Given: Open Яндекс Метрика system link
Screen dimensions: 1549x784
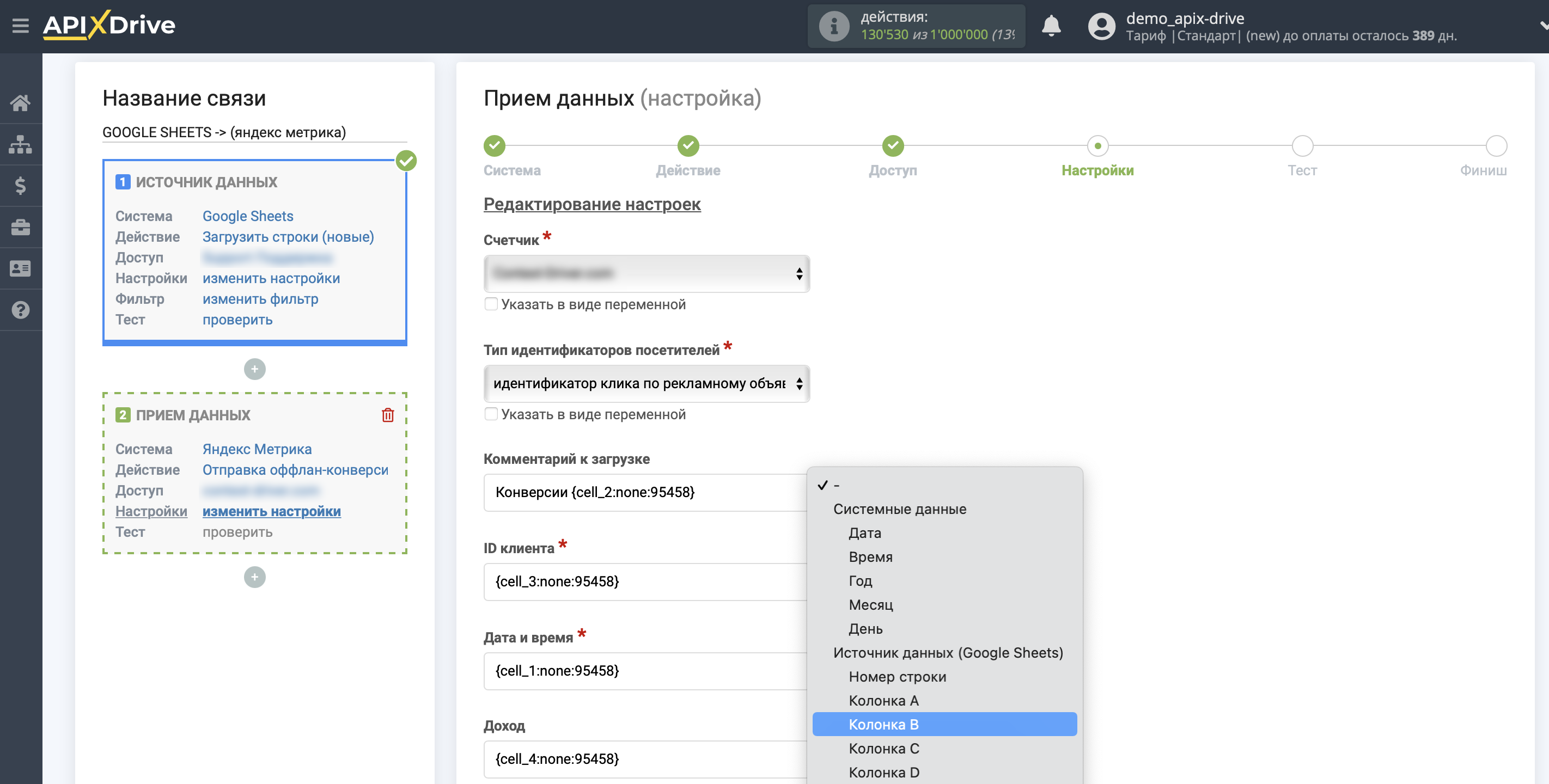Looking at the screenshot, I should [257, 449].
